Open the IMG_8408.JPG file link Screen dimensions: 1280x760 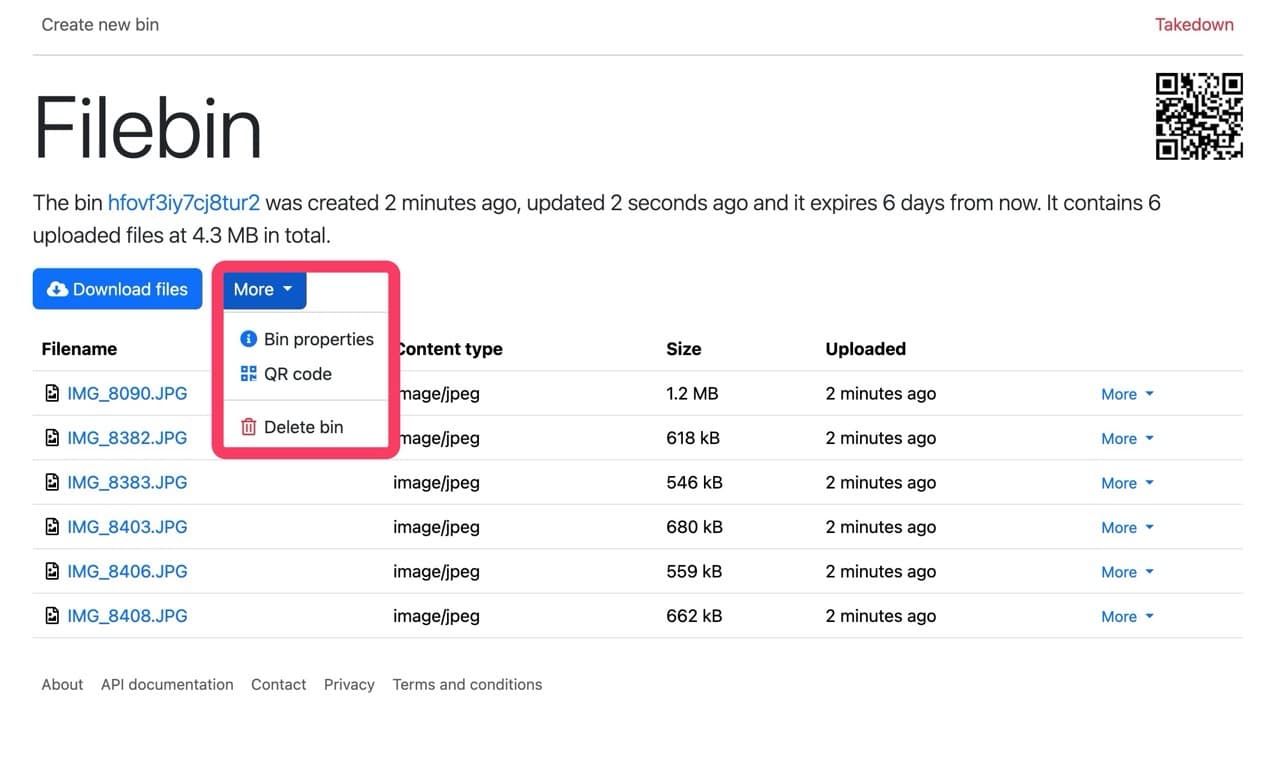pos(127,616)
